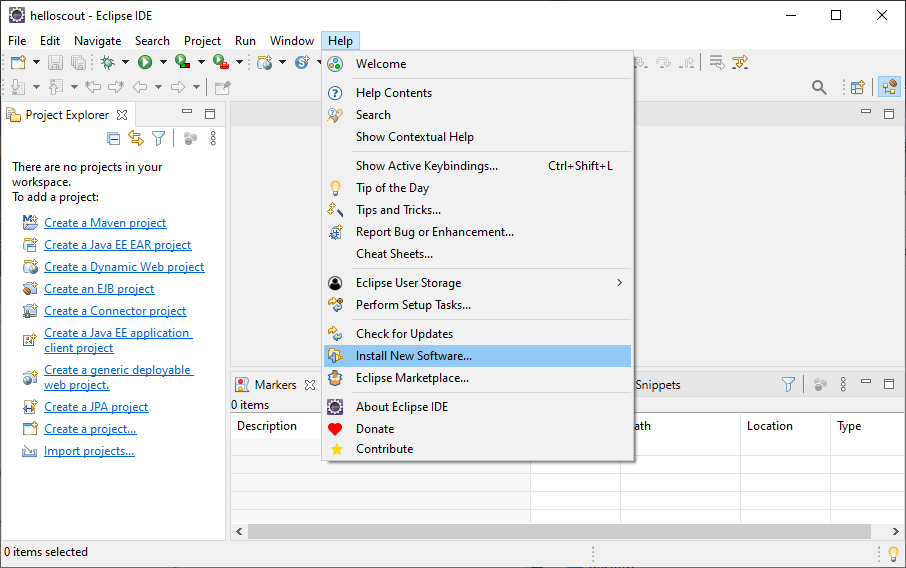
Task: Click the Pin Editor toolbar icon
Action: [x=222, y=88]
